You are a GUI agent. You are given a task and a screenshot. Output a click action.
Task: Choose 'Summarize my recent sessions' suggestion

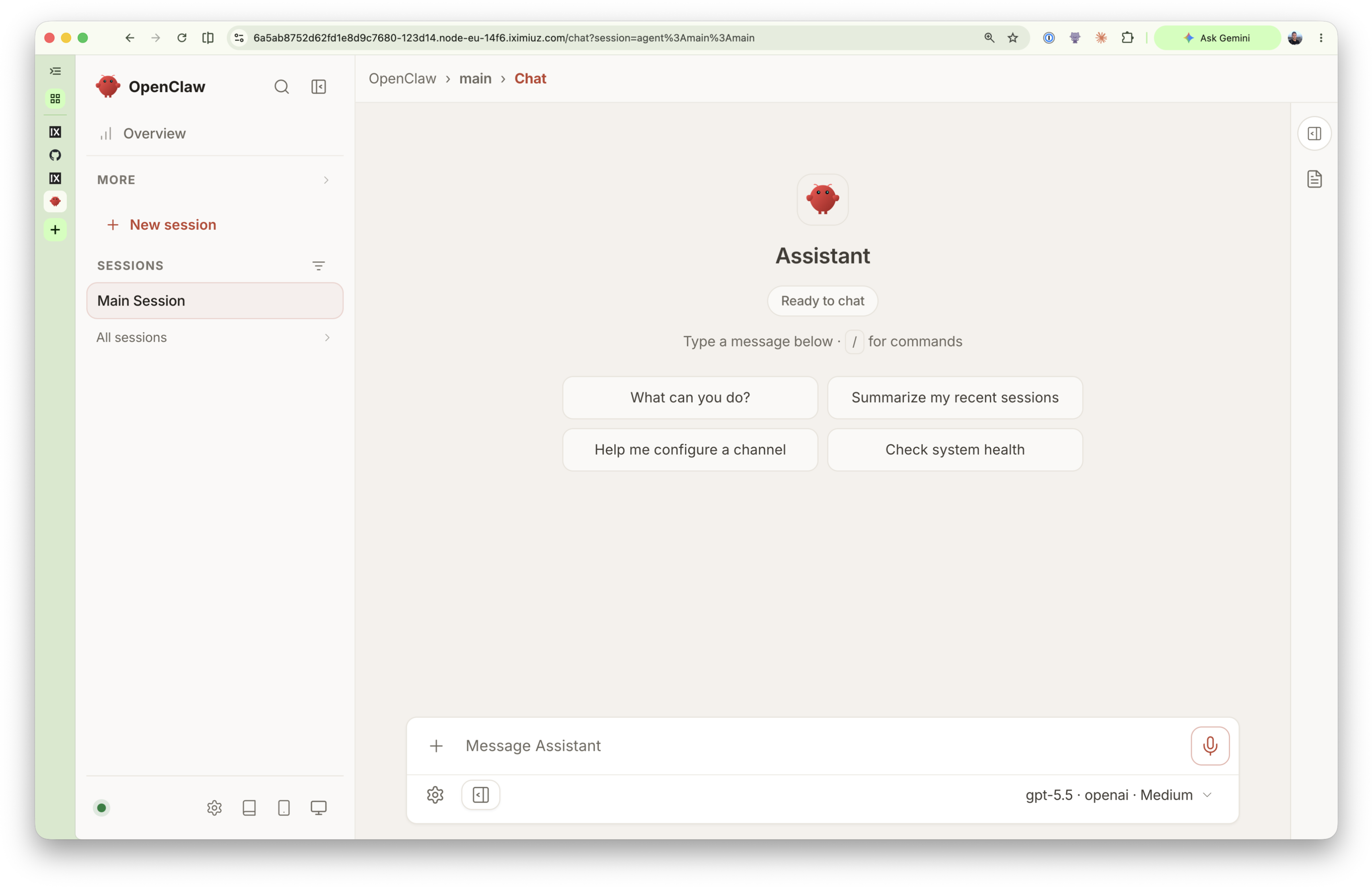(x=955, y=397)
